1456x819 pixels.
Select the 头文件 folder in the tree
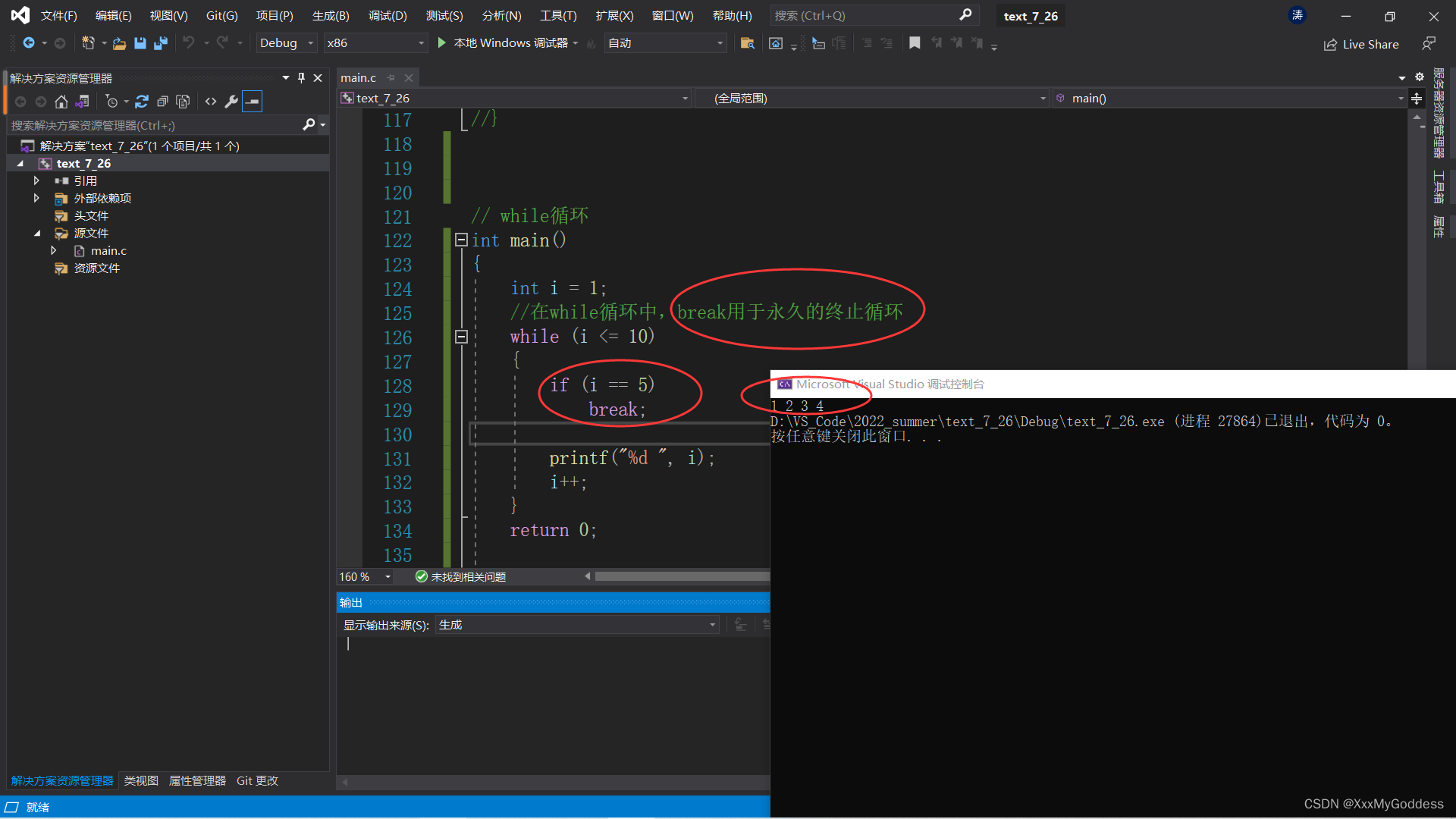[x=91, y=216]
